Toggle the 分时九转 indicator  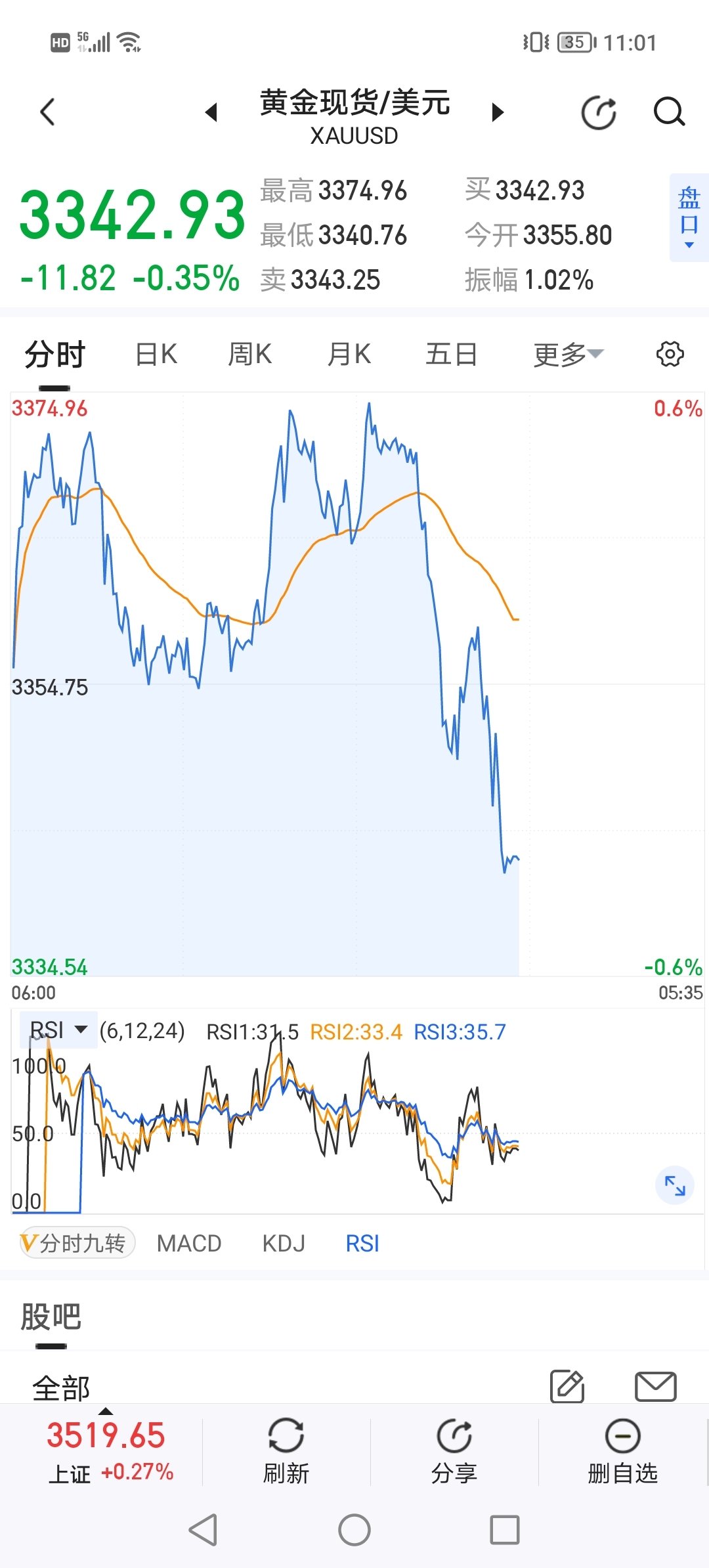tap(77, 1243)
